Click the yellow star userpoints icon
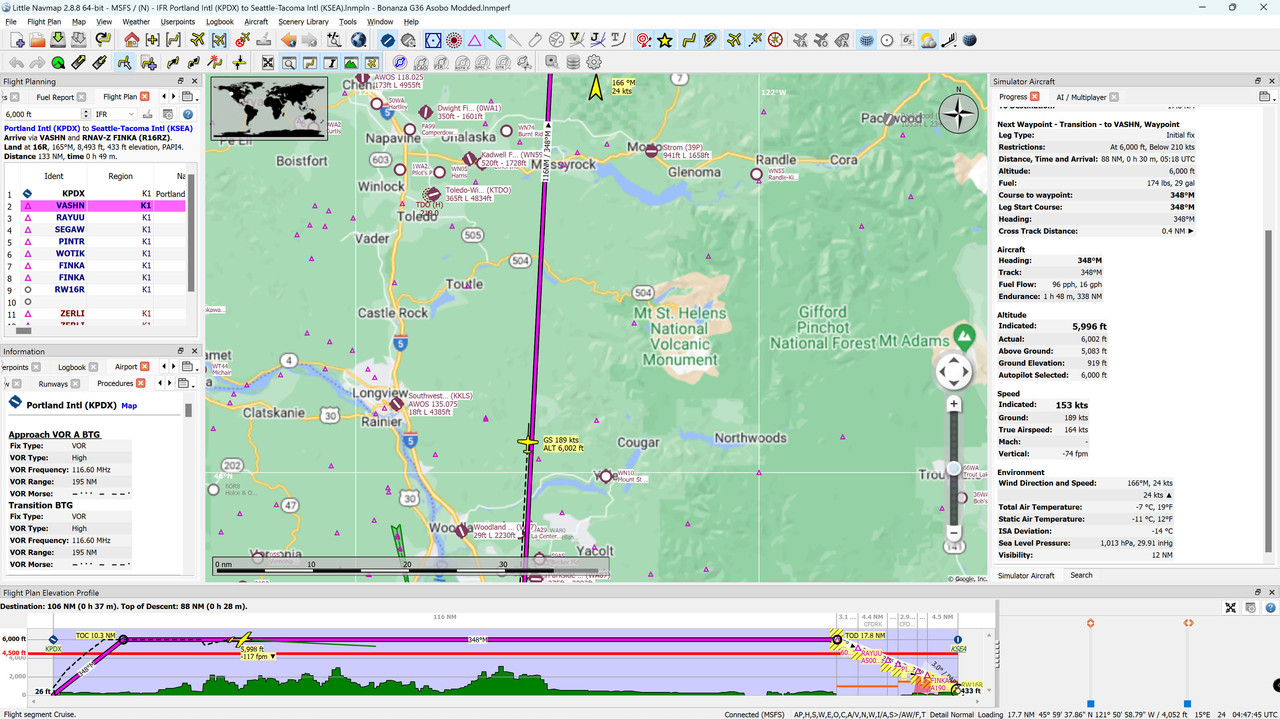 [665, 40]
